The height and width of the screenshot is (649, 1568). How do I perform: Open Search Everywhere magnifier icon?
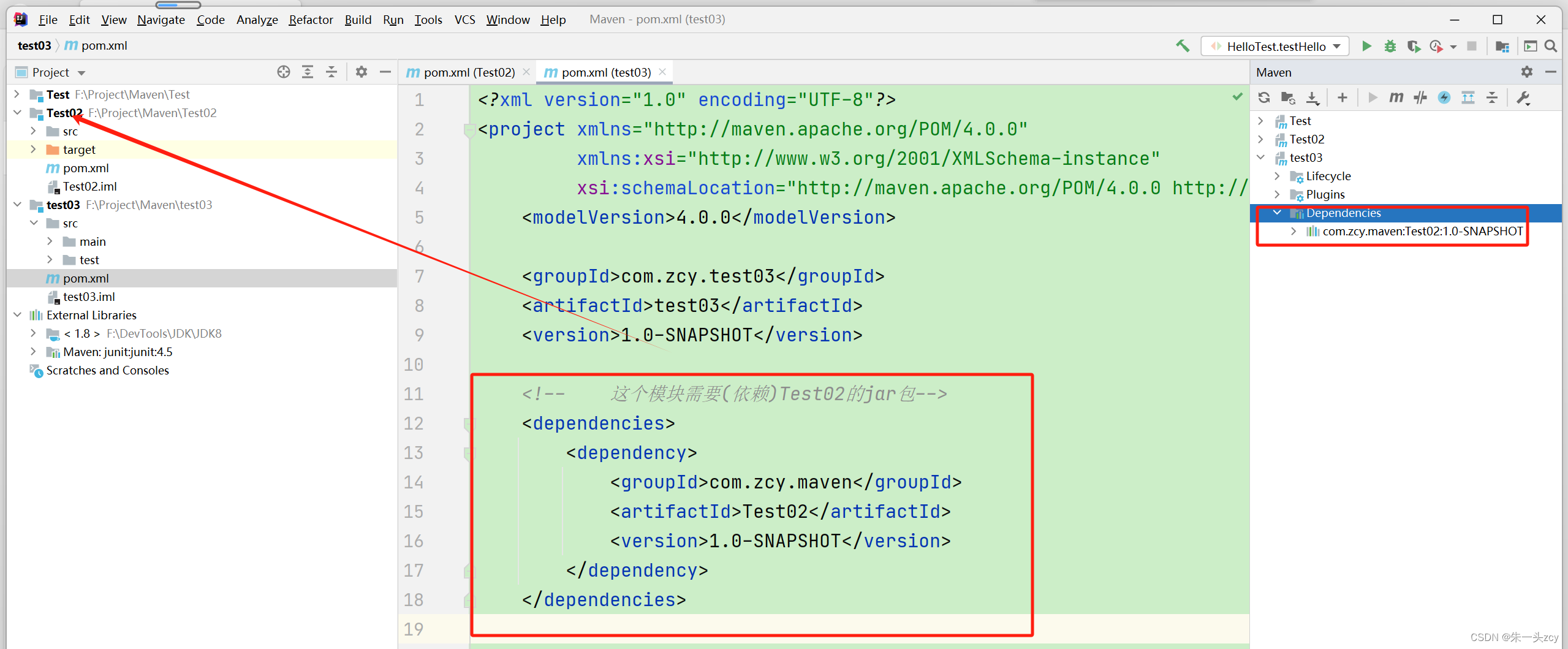pos(1551,46)
